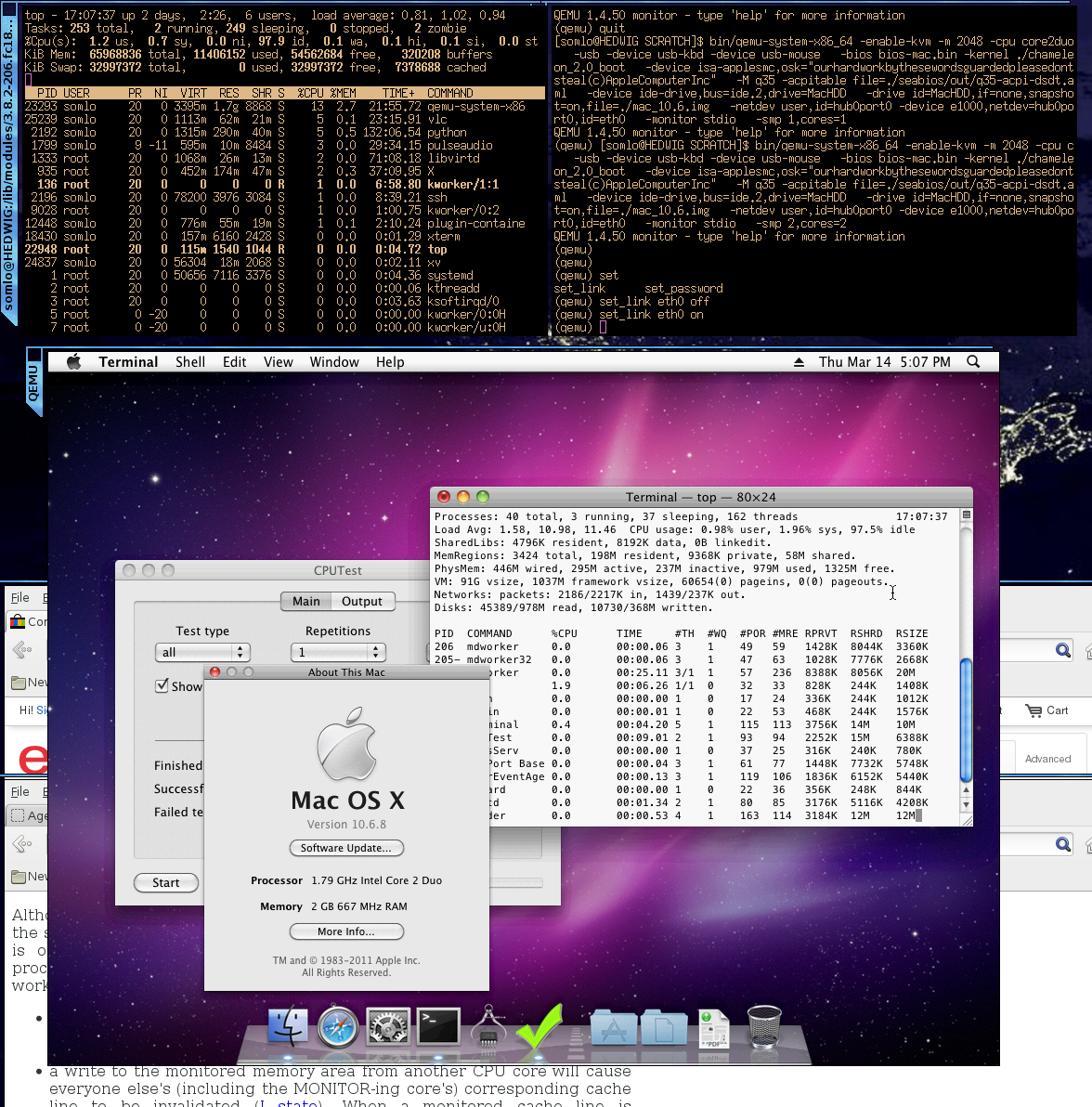1092x1107 pixels.
Task: Click the upper browser search magnifier icon
Action: coord(1063,650)
